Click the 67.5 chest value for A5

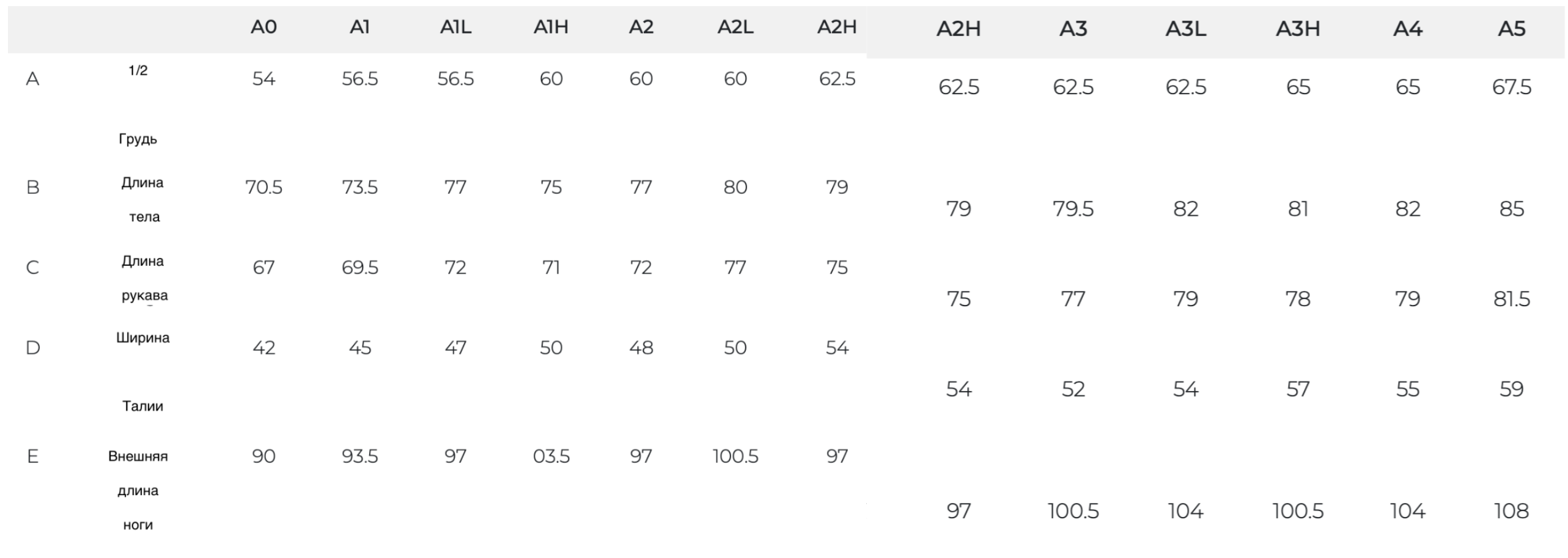(x=1511, y=87)
